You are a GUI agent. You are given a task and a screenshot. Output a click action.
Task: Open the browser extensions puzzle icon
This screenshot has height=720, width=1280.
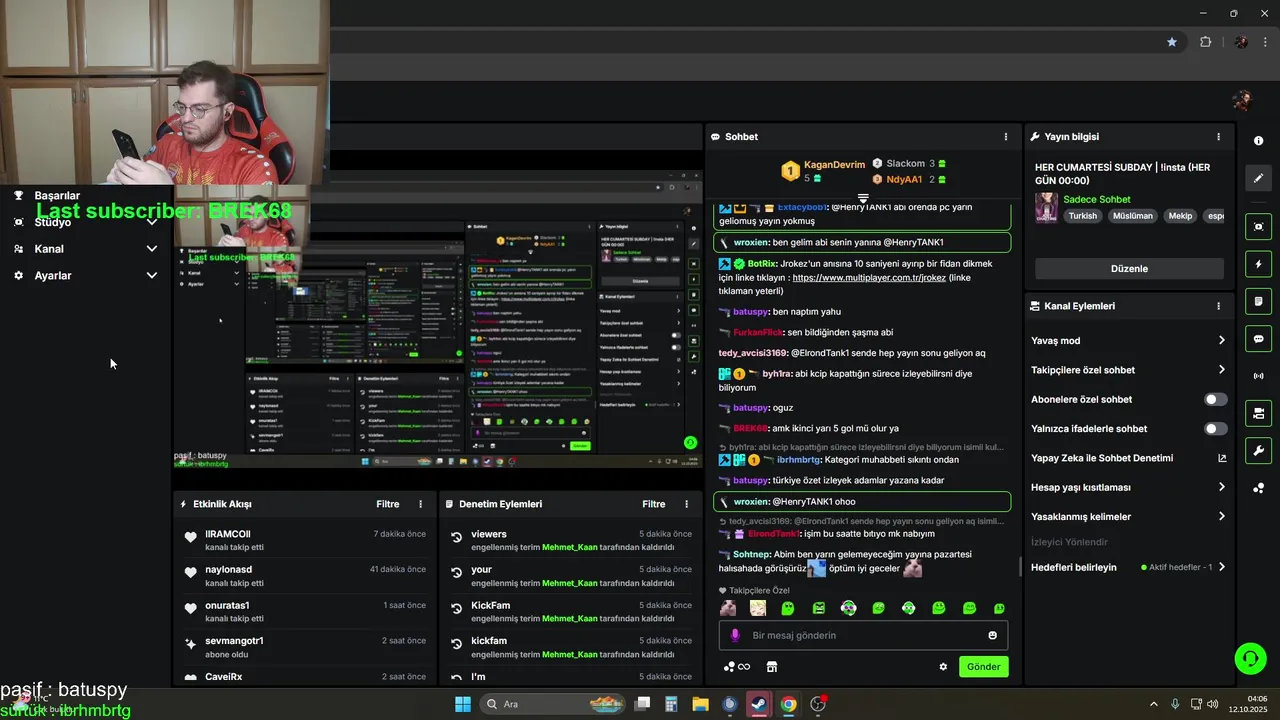1205,42
